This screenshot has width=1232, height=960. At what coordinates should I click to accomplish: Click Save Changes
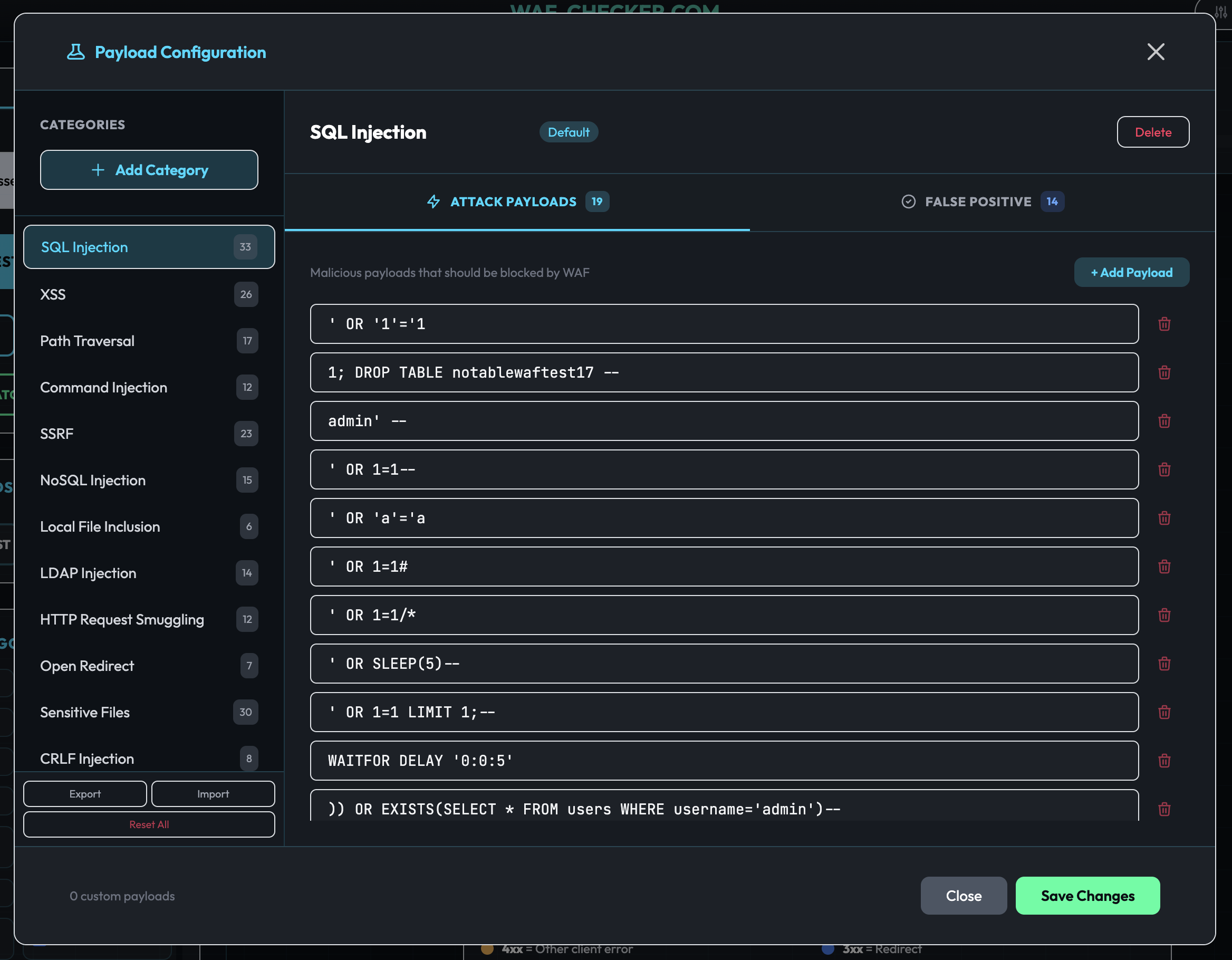click(1087, 896)
